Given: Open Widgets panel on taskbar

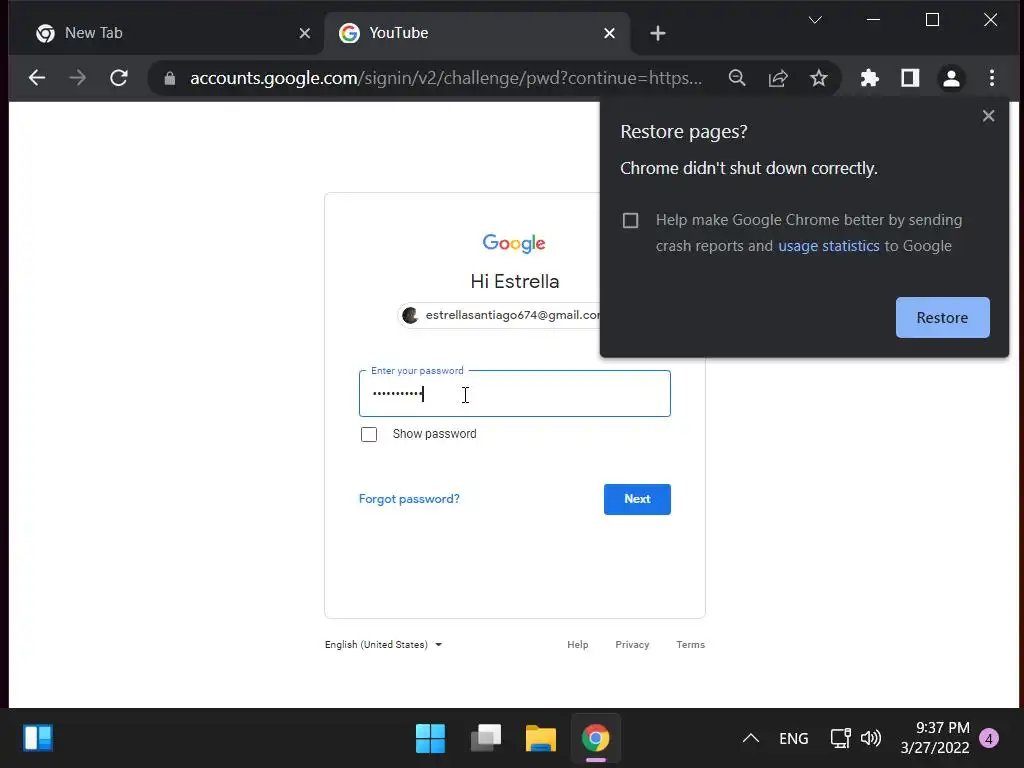Looking at the screenshot, I should (38, 739).
